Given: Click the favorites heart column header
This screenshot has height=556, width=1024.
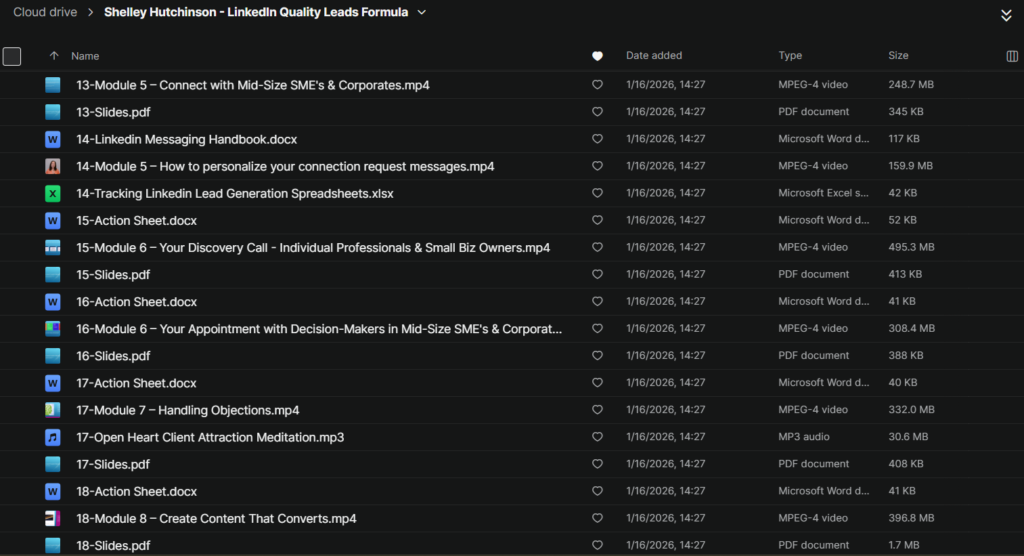Looking at the screenshot, I should (x=597, y=56).
